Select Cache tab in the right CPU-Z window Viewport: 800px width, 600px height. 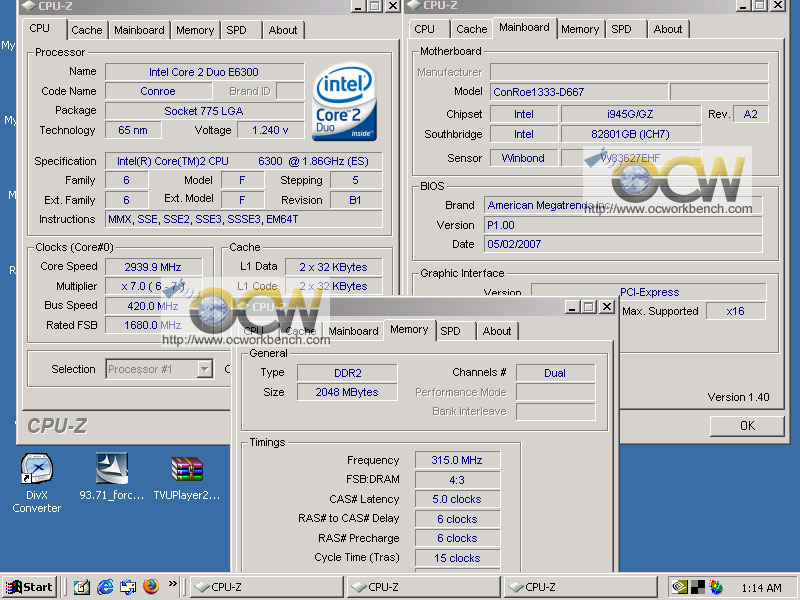(471, 29)
